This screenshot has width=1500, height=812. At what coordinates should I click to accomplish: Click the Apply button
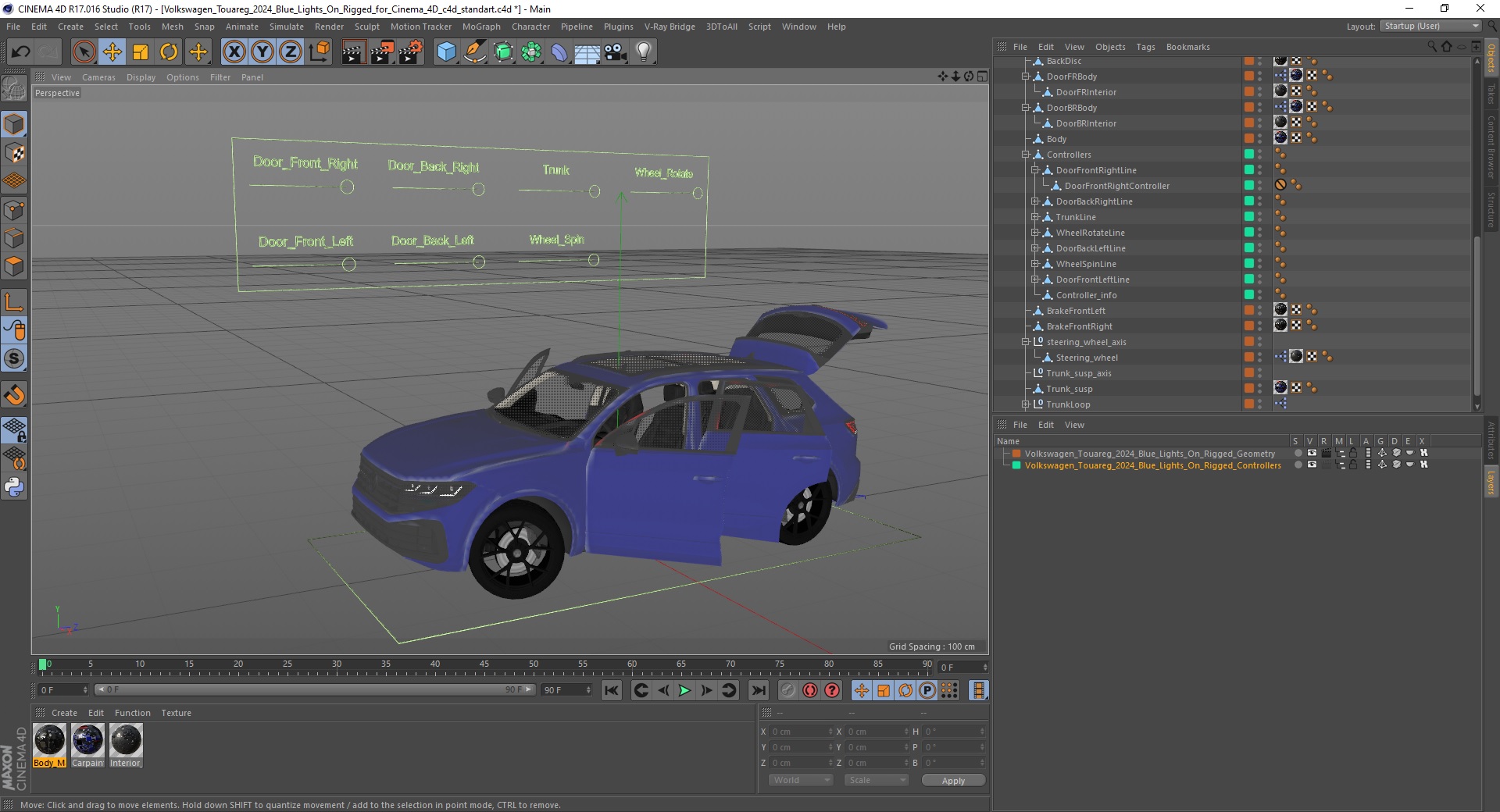[x=953, y=780]
